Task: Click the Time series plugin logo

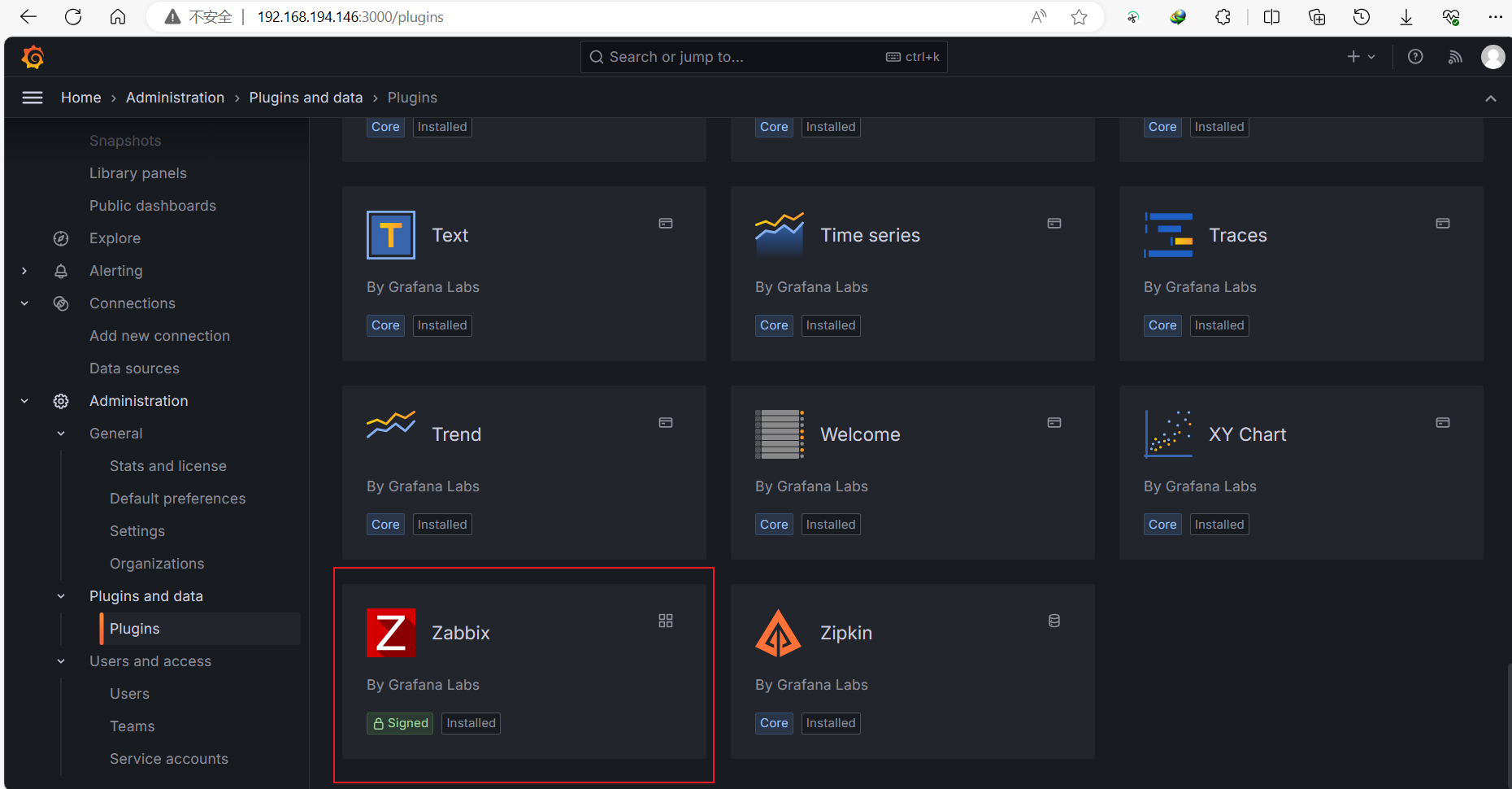Action: (x=780, y=235)
